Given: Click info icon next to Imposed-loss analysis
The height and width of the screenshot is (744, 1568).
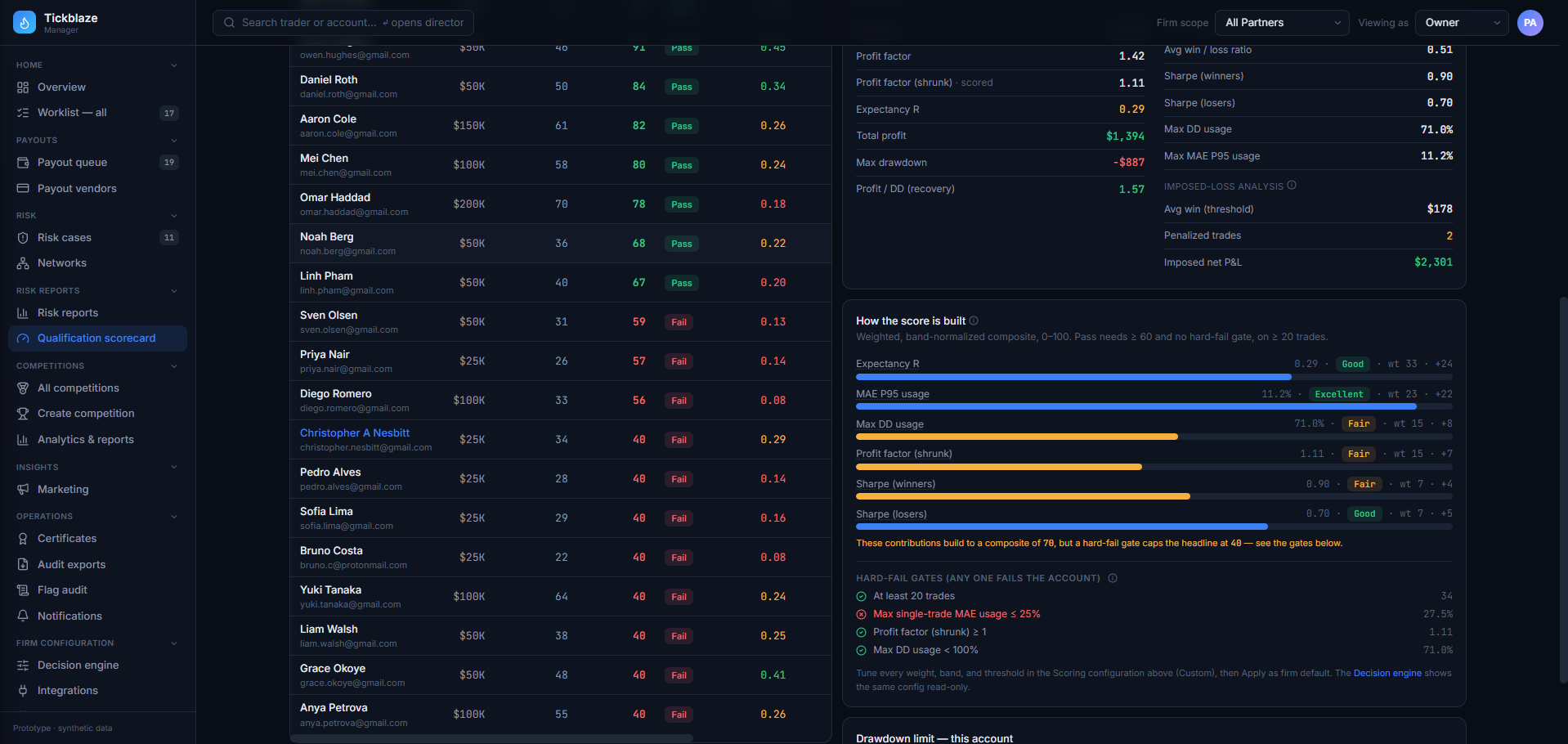Looking at the screenshot, I should pyautogui.click(x=1292, y=186).
